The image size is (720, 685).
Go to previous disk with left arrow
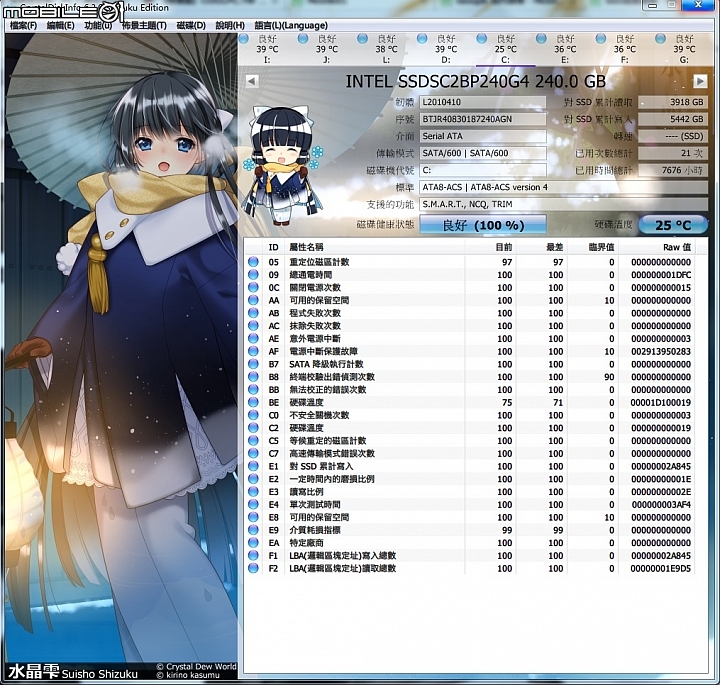click(252, 81)
